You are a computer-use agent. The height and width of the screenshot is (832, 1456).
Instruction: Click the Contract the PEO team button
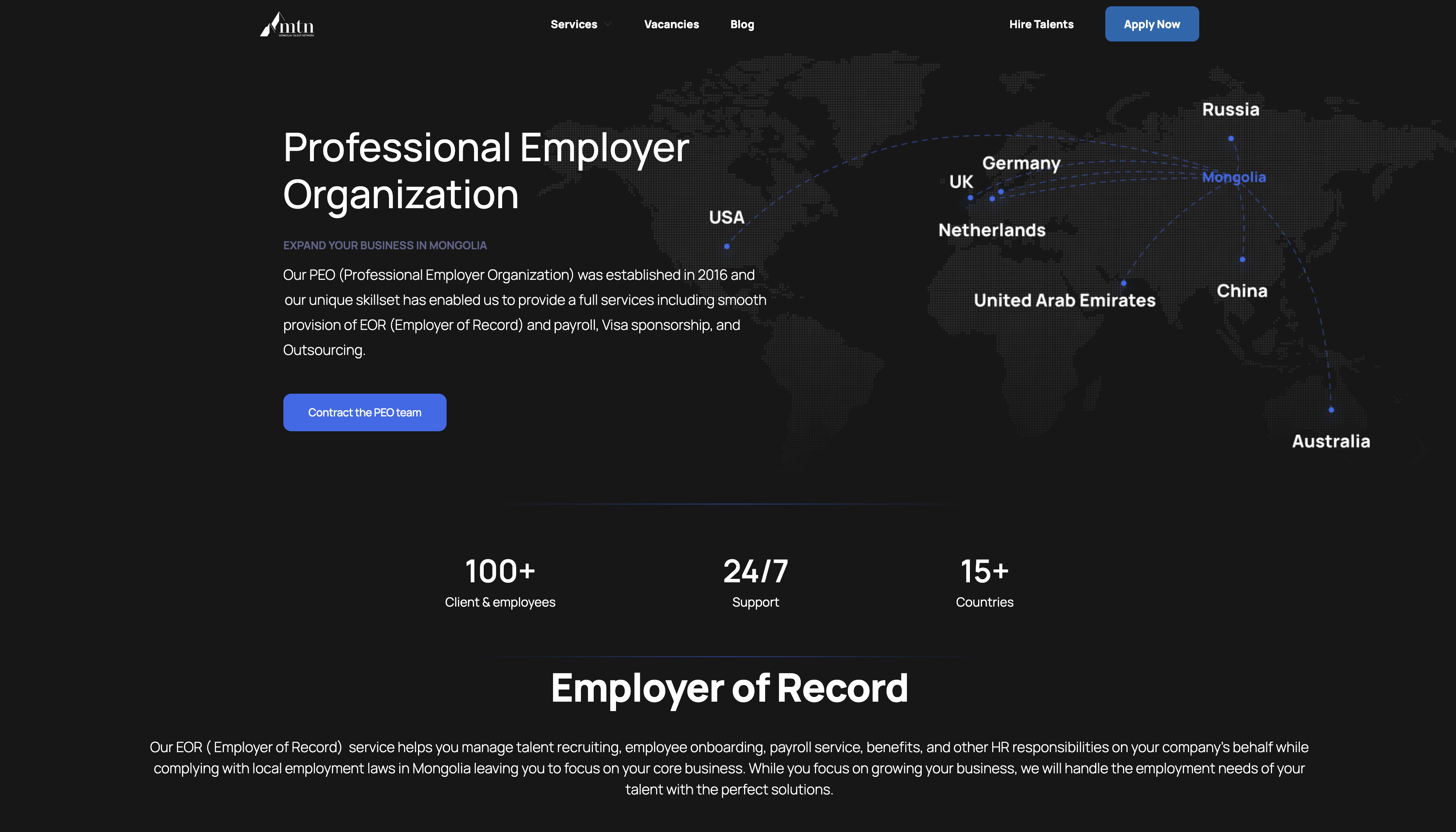pos(364,412)
